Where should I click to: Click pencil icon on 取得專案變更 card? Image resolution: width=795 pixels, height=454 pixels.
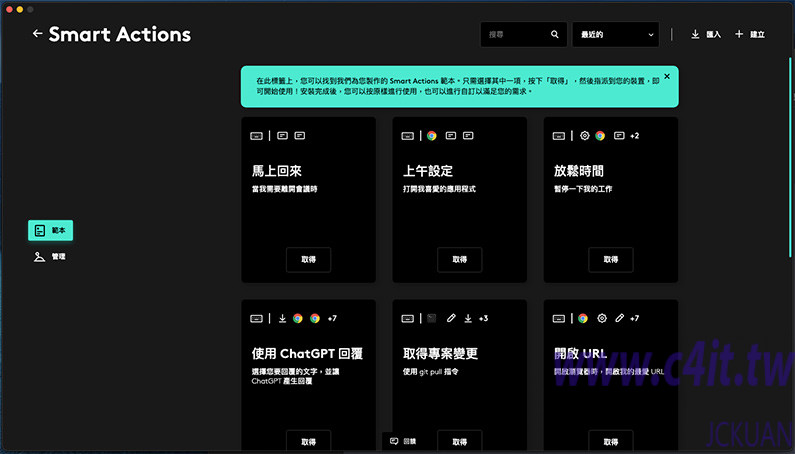click(x=451, y=318)
